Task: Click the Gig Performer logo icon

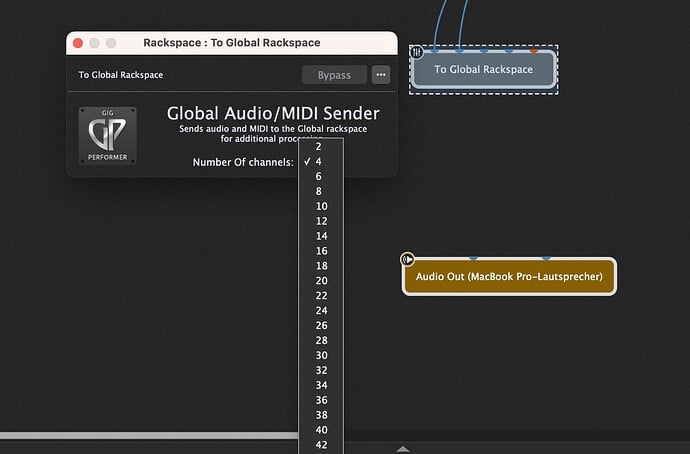Action: pos(108,135)
